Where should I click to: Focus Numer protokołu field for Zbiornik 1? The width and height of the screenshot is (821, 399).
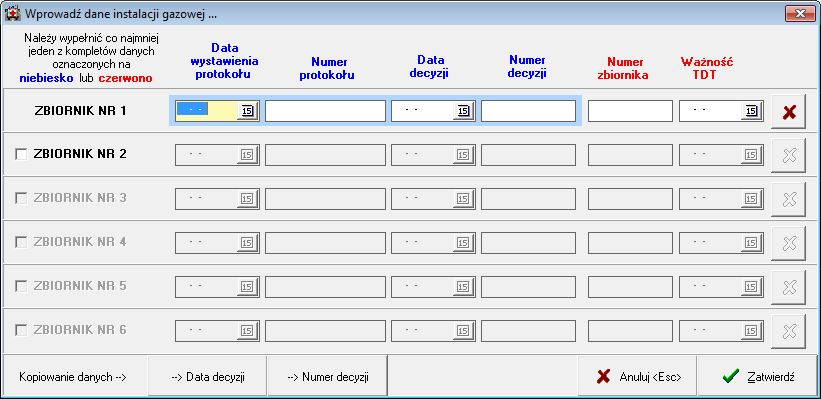click(325, 111)
